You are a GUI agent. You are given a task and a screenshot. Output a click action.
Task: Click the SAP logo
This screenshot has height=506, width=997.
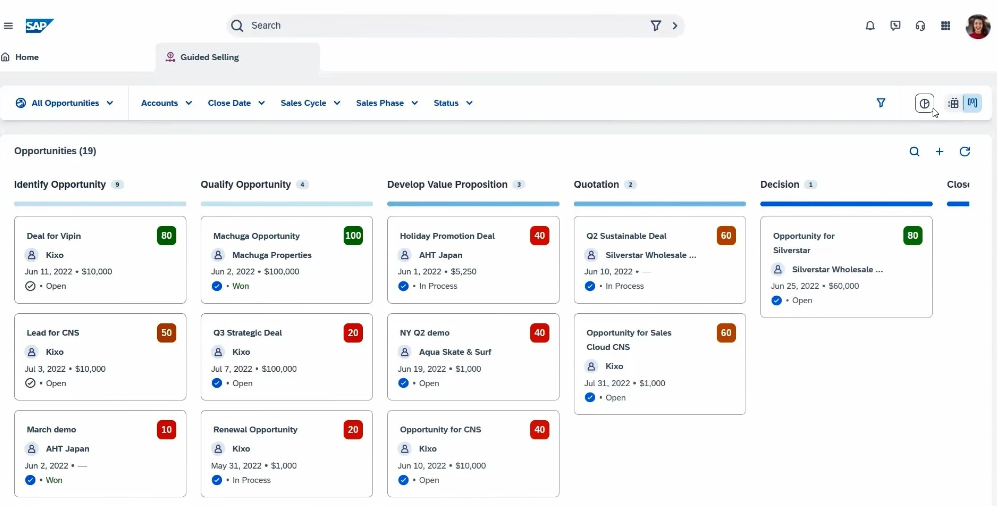coord(39,26)
